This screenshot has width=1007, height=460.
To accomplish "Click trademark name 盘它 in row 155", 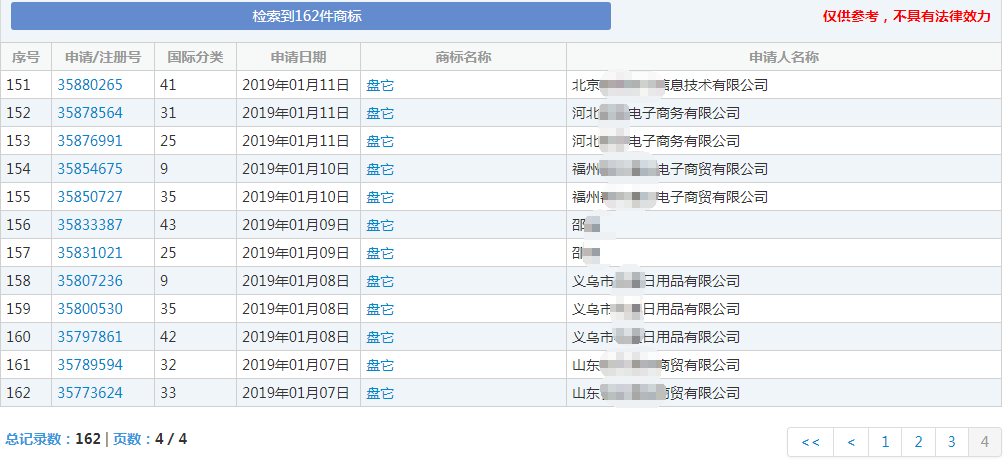I will coord(380,197).
